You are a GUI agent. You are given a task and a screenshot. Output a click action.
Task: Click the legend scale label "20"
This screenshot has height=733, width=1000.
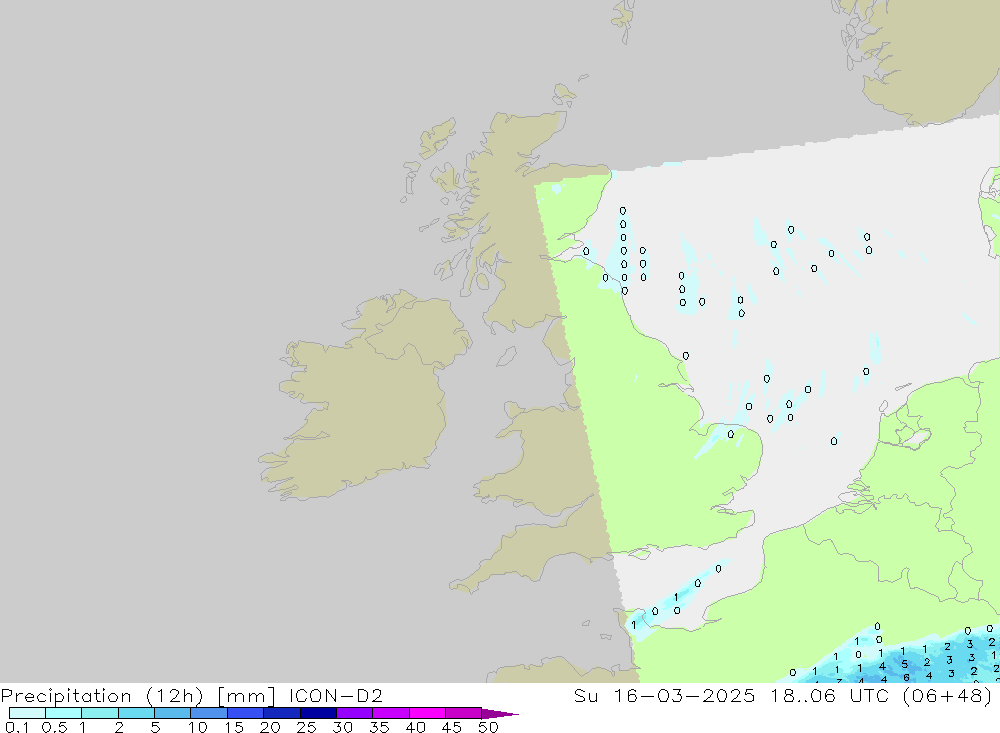click(x=270, y=727)
